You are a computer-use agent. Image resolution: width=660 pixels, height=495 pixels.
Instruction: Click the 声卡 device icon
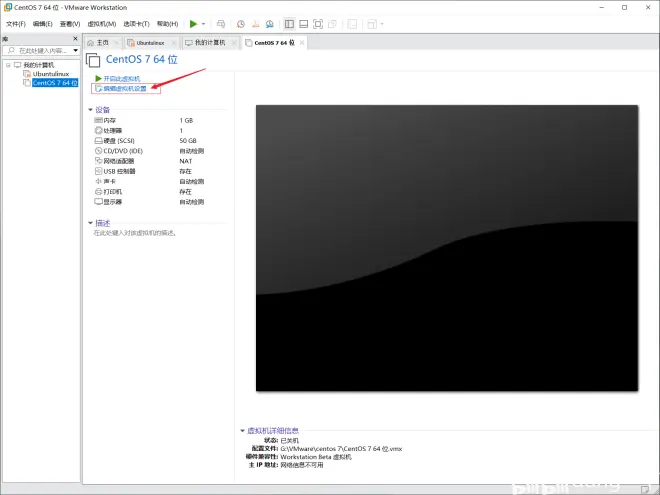tap(98, 181)
